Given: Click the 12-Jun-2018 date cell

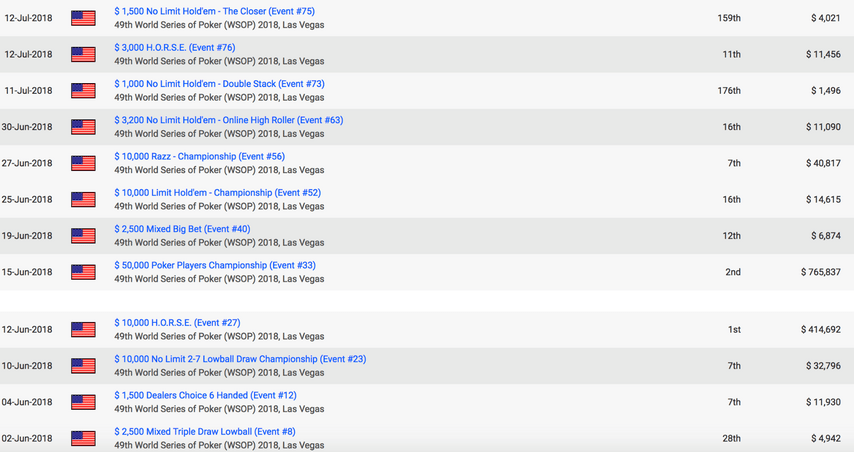Looking at the screenshot, I should point(27,329).
